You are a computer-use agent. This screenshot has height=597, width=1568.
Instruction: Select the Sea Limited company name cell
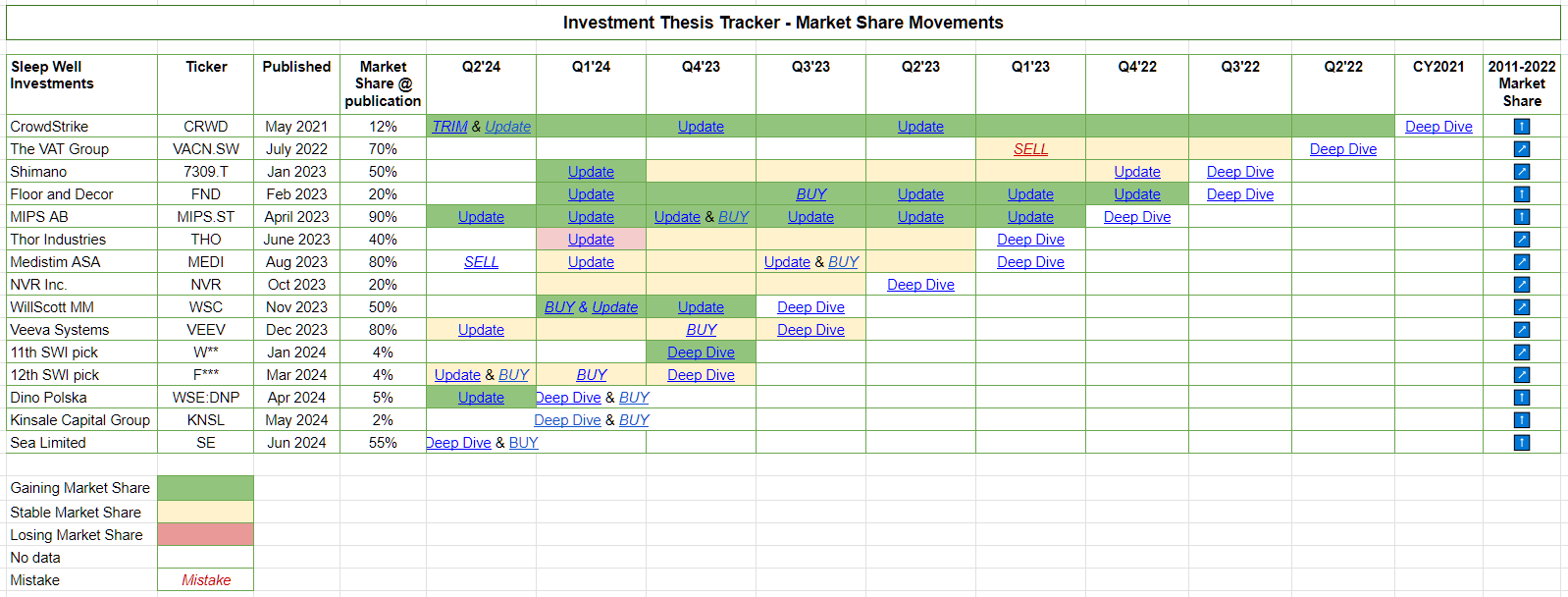(x=81, y=443)
